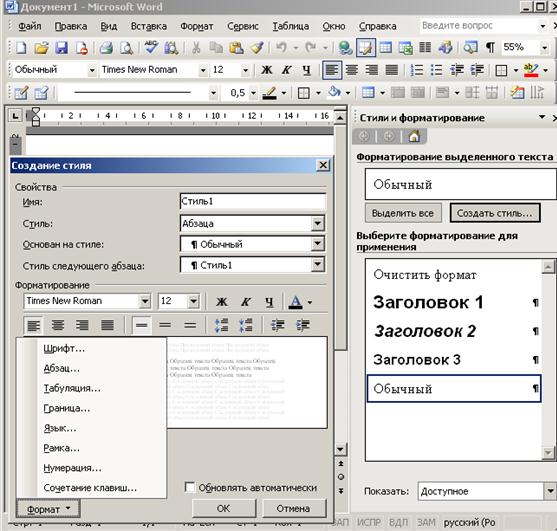Confirm the new style with OK

224,508
